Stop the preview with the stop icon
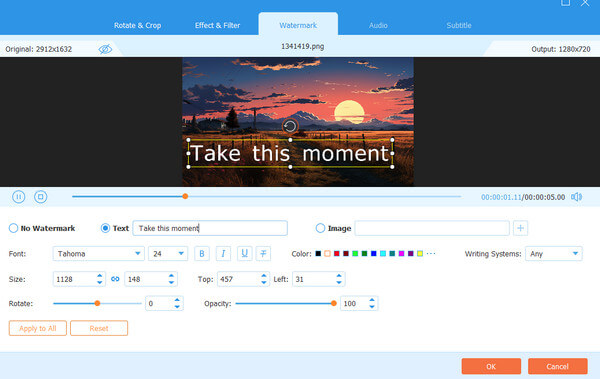 tap(41, 197)
